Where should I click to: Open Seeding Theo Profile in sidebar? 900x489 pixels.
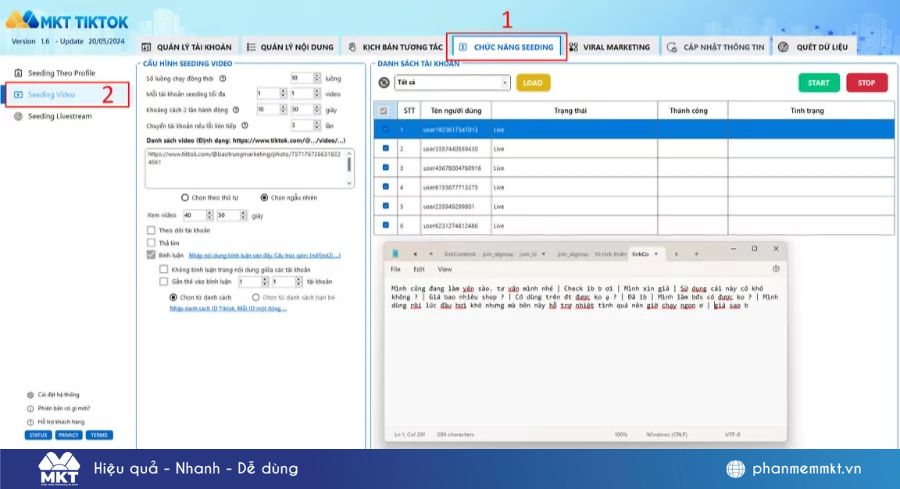61,73
